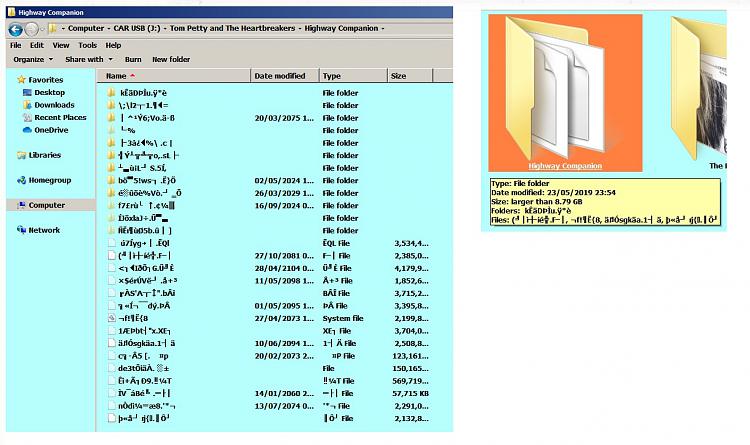Click the Highway Companion label under the thumbnail
Viewport: 750px width, 445px height.
tap(565, 166)
